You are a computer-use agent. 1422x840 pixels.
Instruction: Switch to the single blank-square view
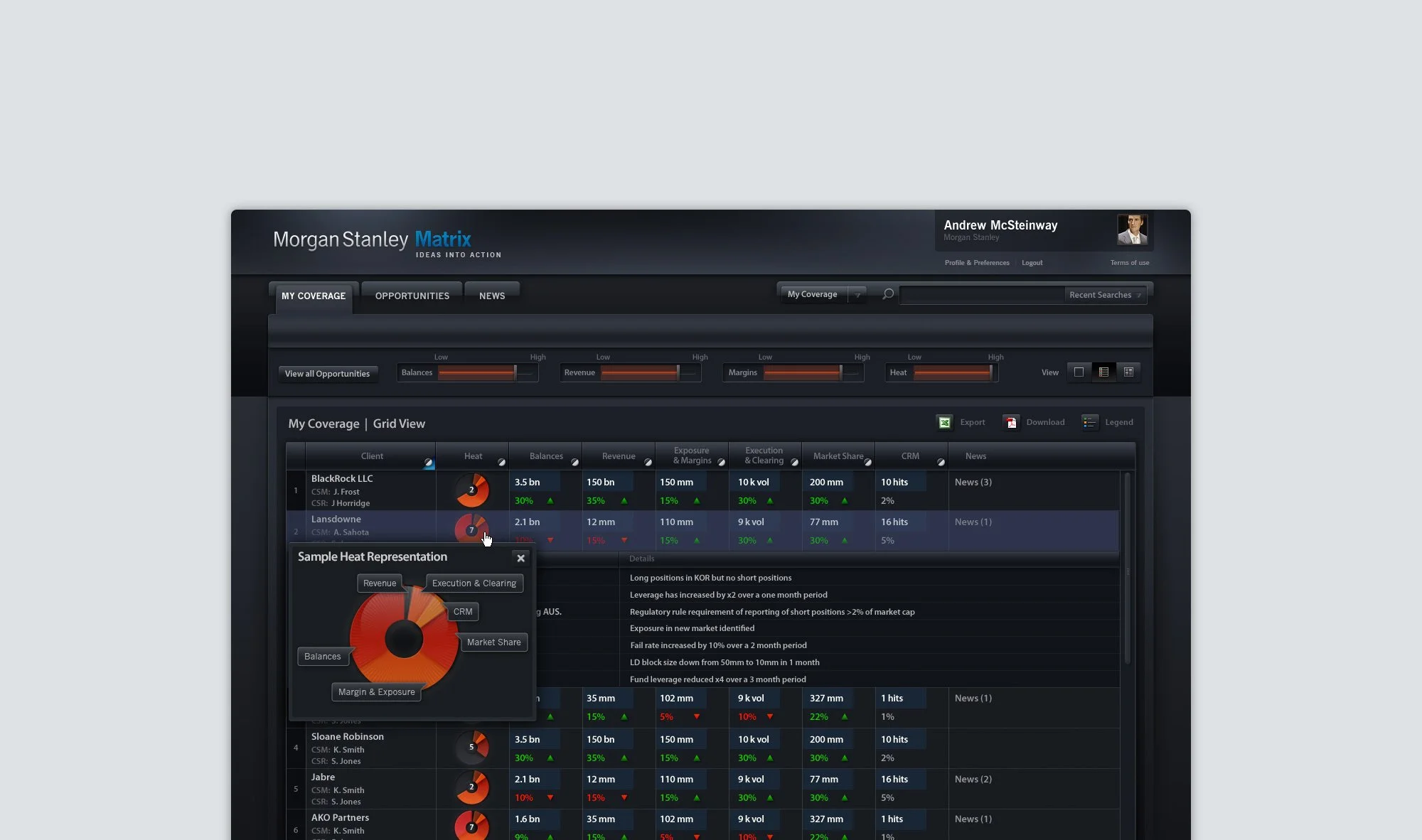pyautogui.click(x=1079, y=372)
